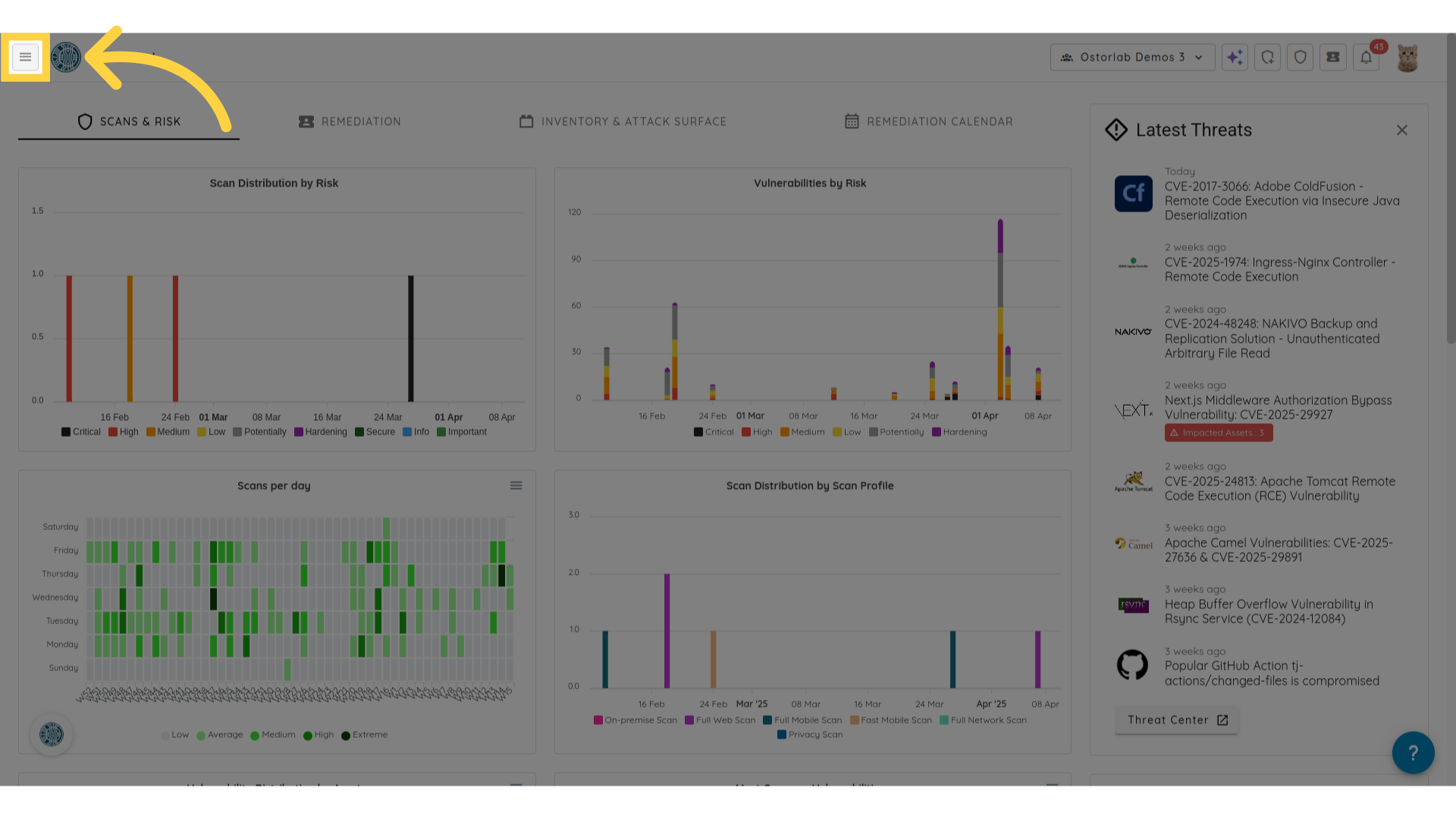
Task: Toggle Critical series in Scan Distribution legend
Action: (x=81, y=432)
